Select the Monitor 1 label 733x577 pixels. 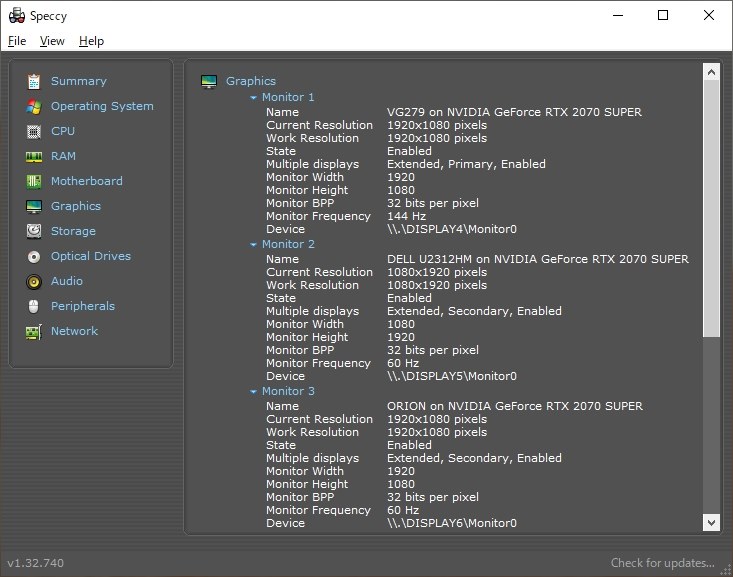(x=288, y=97)
